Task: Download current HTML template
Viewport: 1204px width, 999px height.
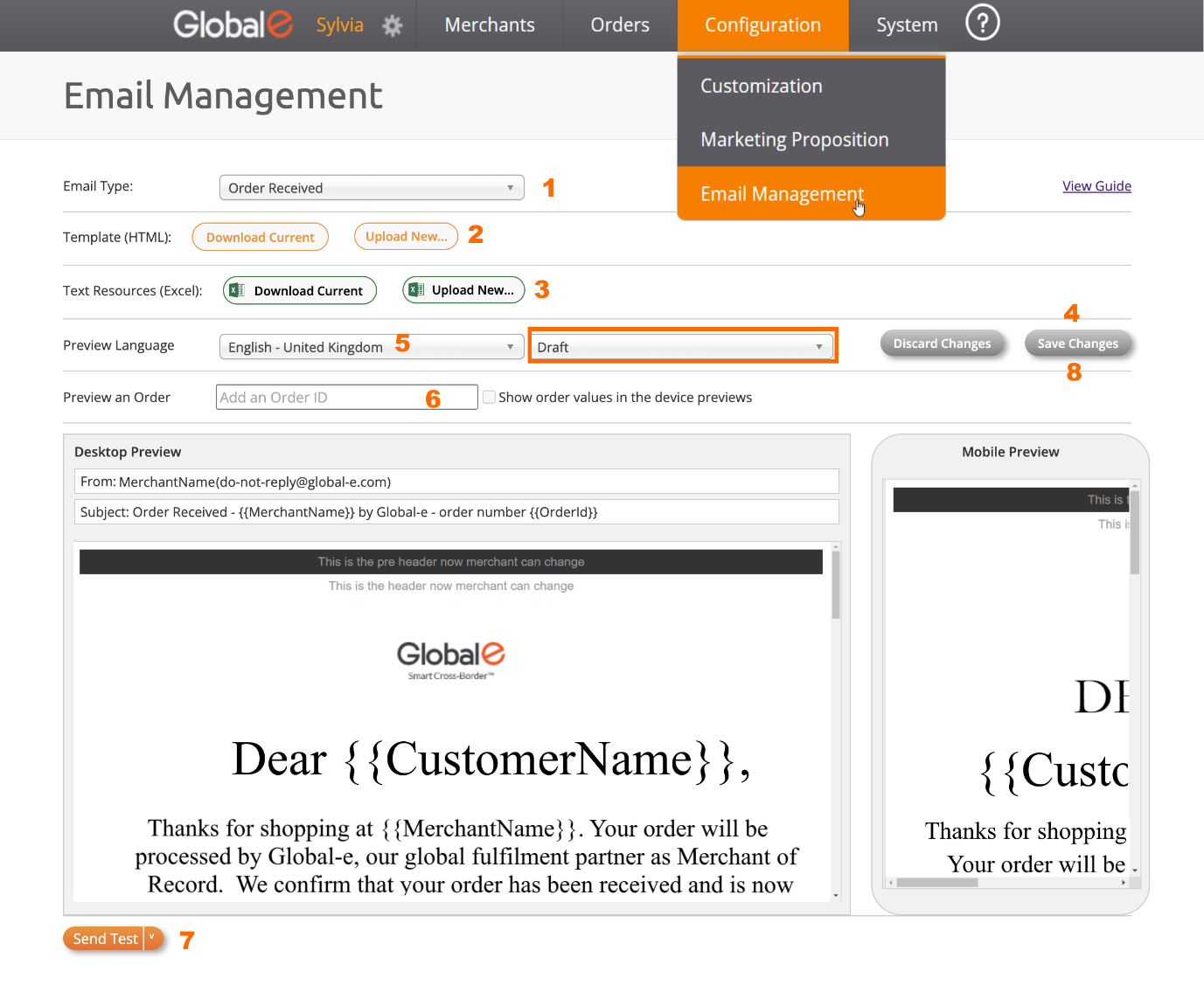Action: [x=260, y=237]
